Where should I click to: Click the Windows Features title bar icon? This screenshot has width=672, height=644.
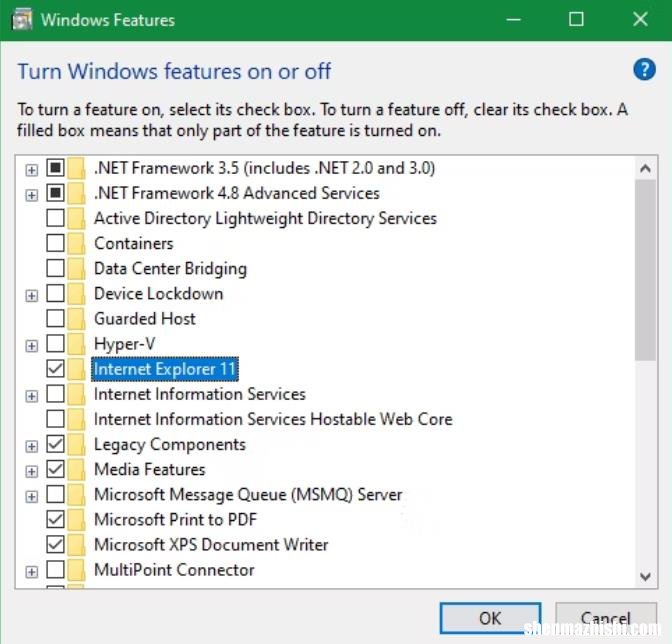coord(22,20)
